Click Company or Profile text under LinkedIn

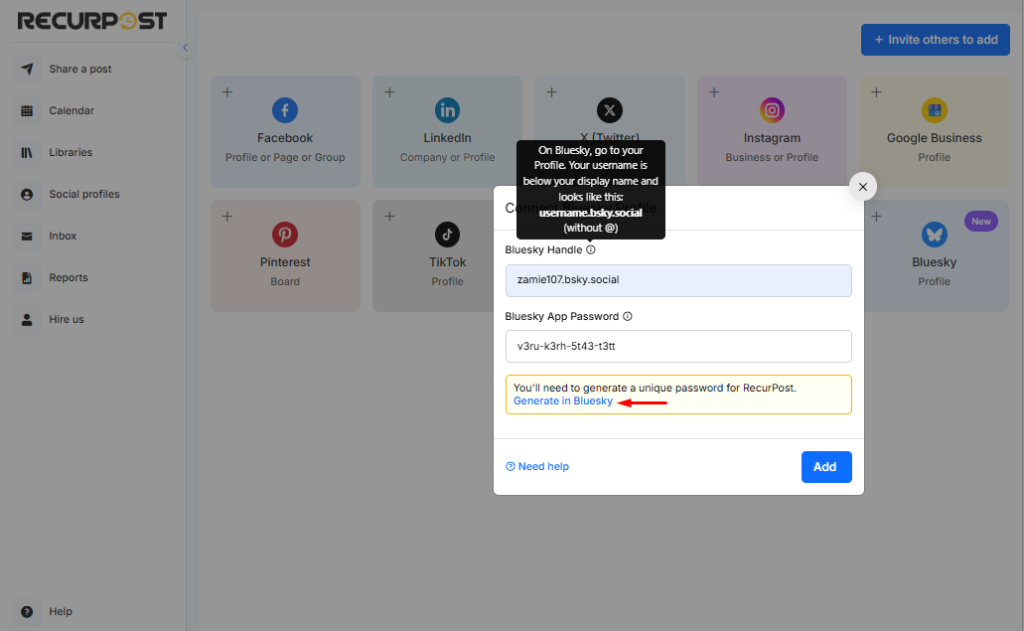coord(447,157)
